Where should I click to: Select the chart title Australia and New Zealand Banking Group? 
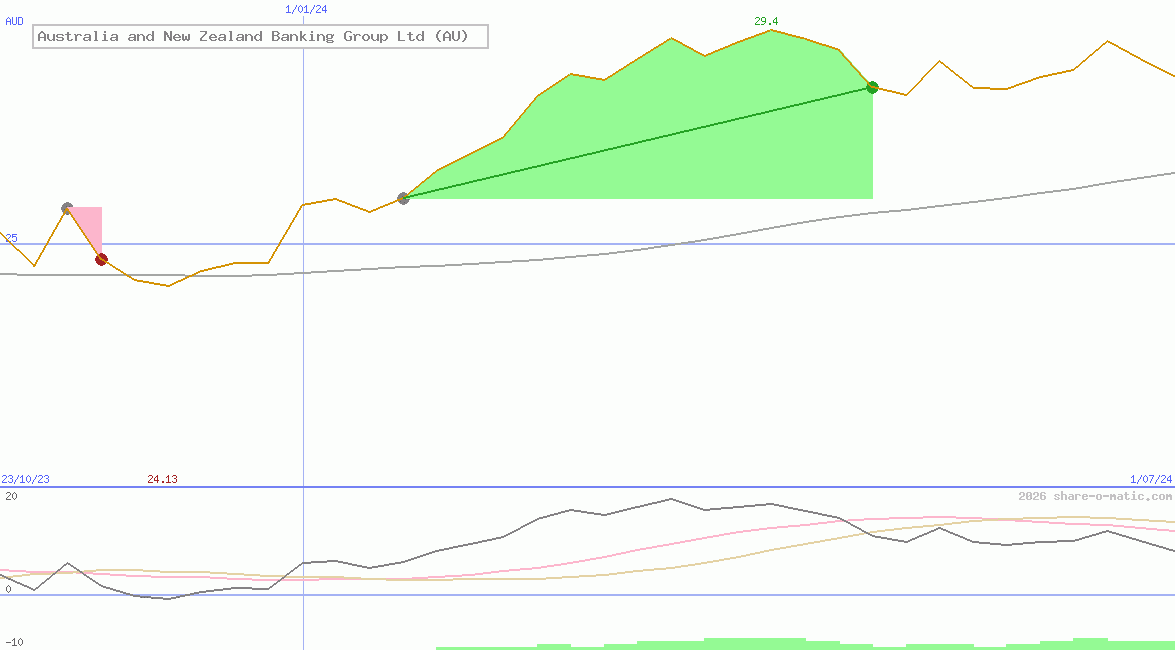(x=260, y=36)
